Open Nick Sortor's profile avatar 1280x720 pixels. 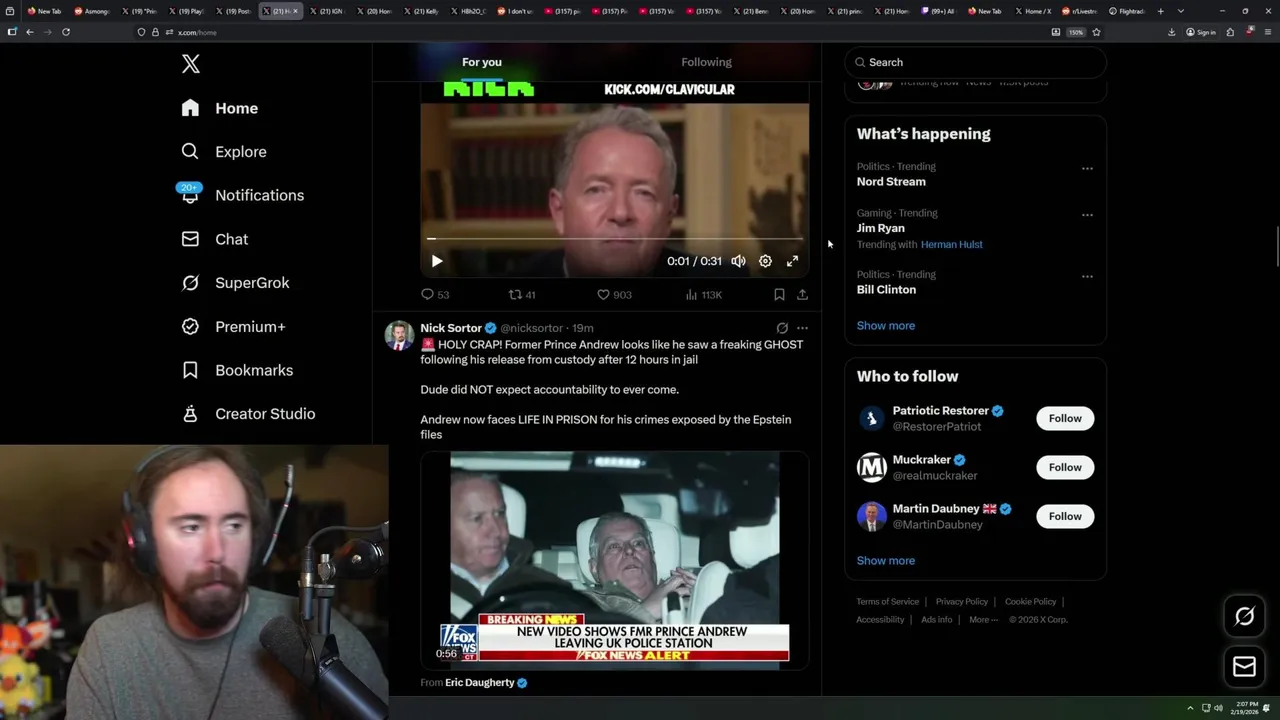(400, 336)
